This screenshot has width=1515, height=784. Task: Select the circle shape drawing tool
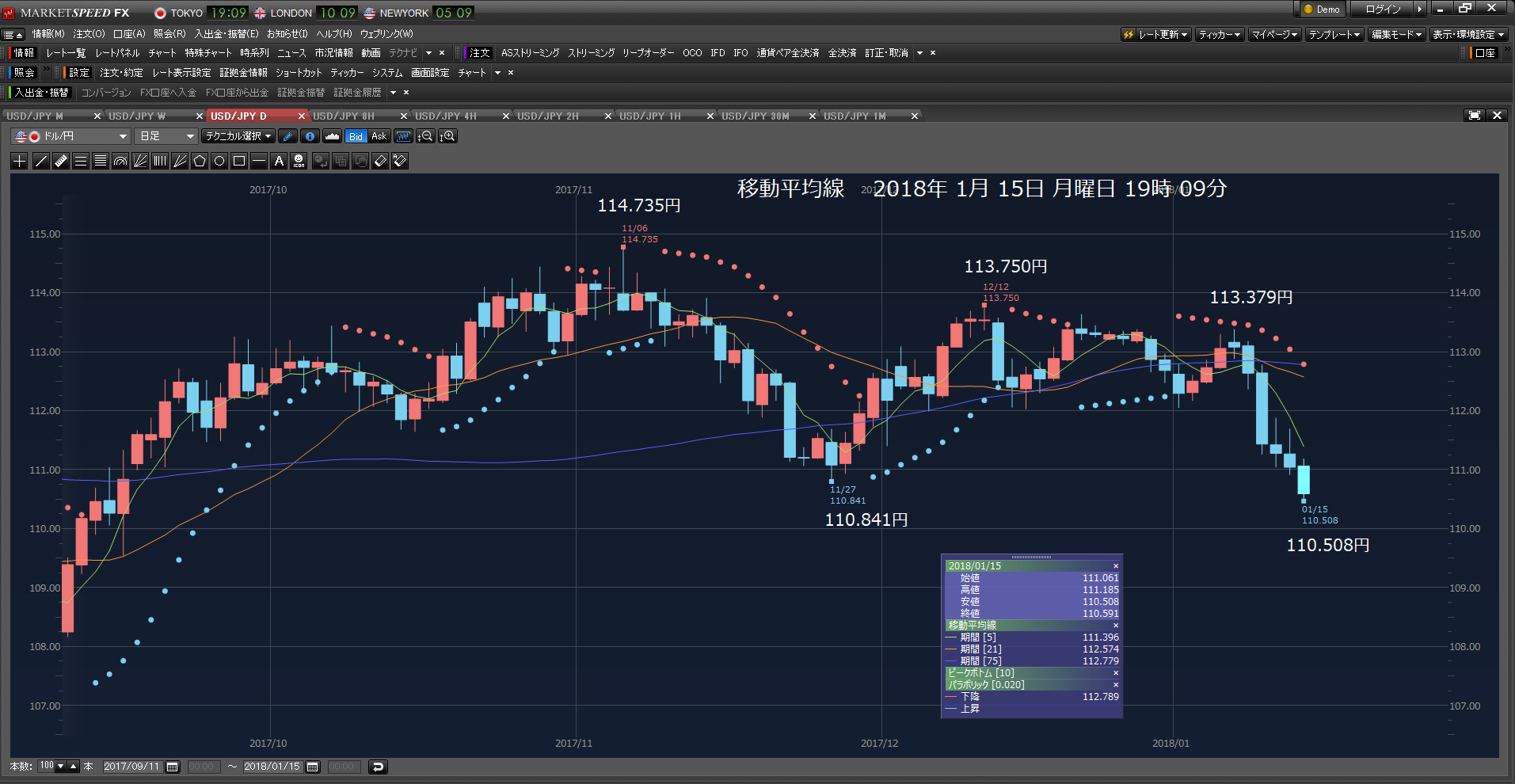pyautogui.click(x=219, y=161)
